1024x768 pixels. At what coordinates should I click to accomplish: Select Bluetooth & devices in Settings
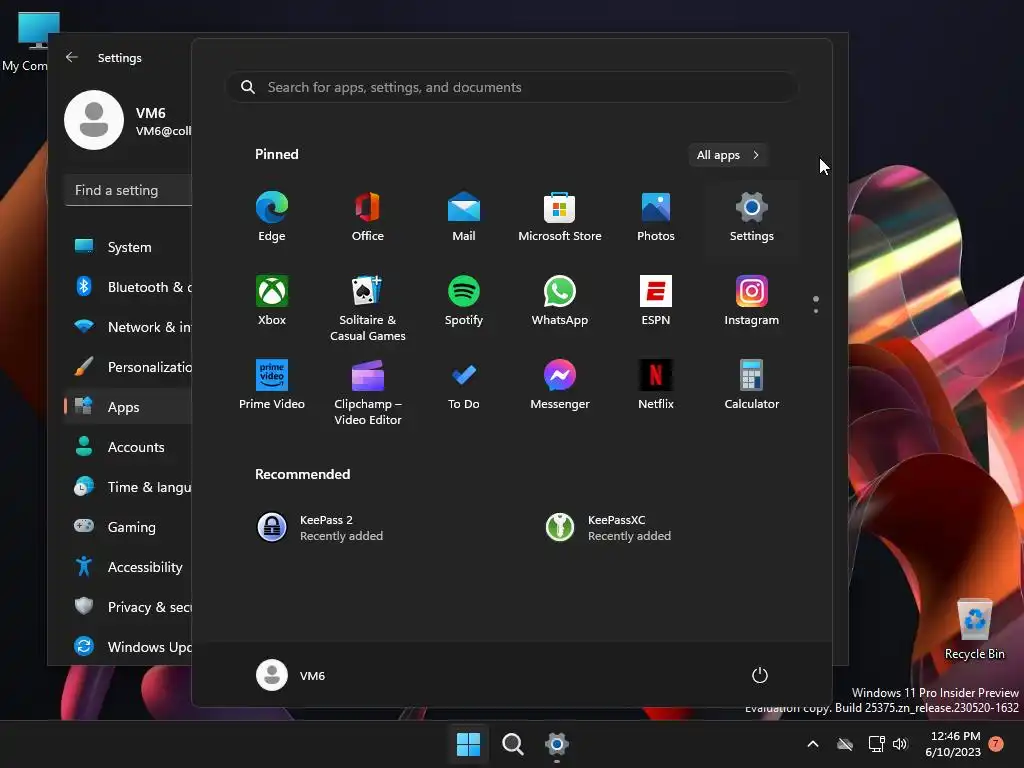(x=129, y=287)
